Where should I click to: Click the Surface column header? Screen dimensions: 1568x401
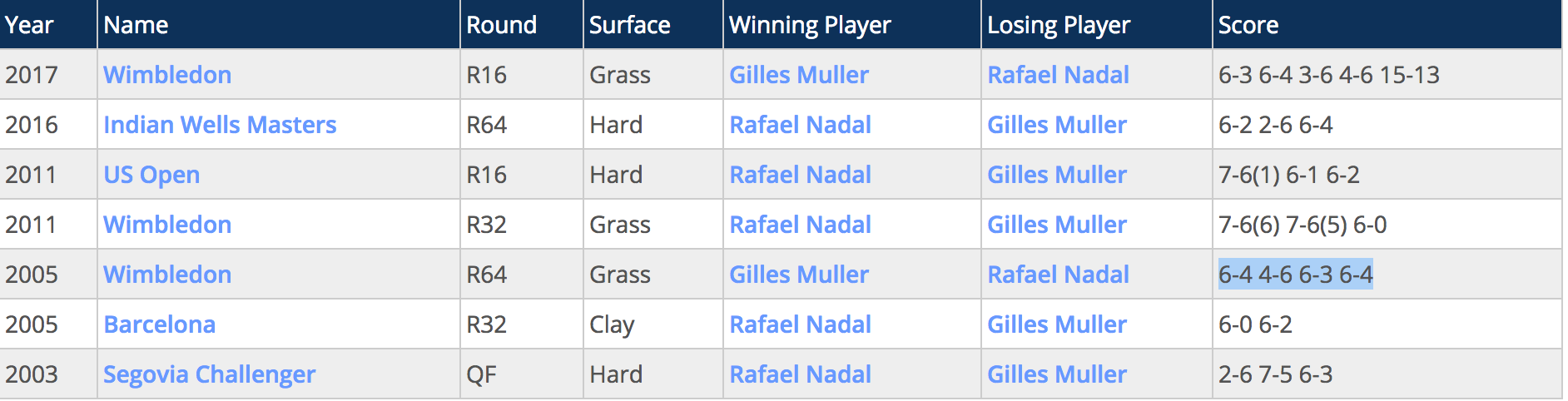click(629, 25)
